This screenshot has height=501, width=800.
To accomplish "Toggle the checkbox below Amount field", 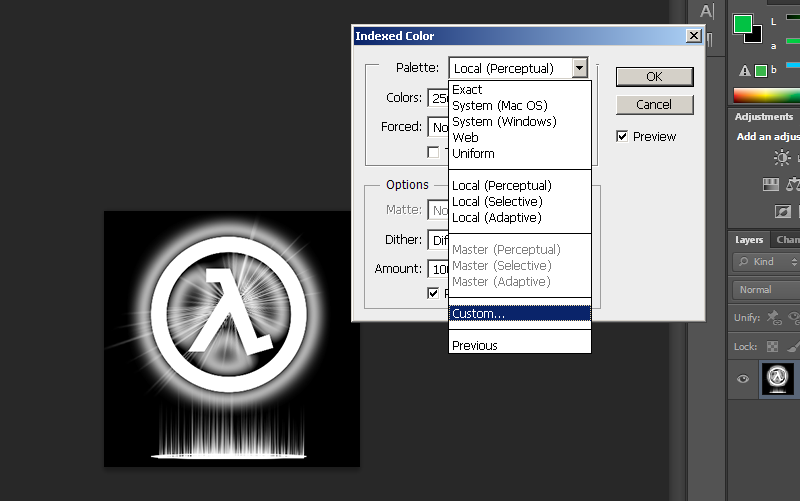I will click(x=433, y=293).
